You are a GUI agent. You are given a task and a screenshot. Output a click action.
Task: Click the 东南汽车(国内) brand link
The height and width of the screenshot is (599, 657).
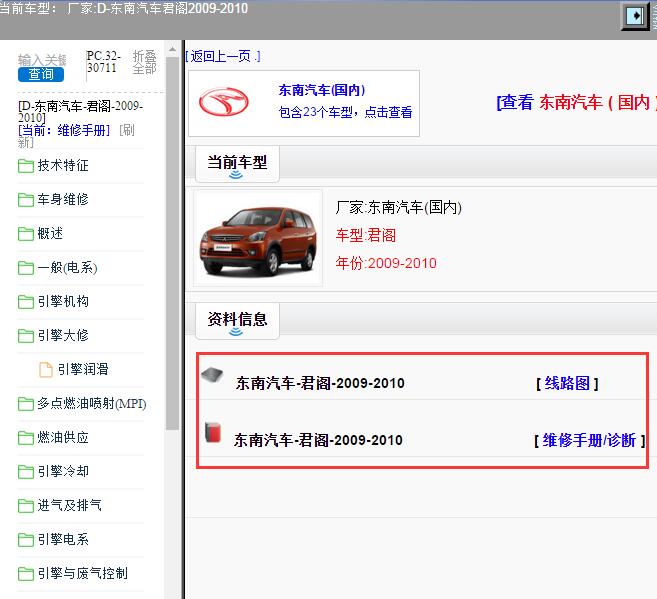coord(322,90)
